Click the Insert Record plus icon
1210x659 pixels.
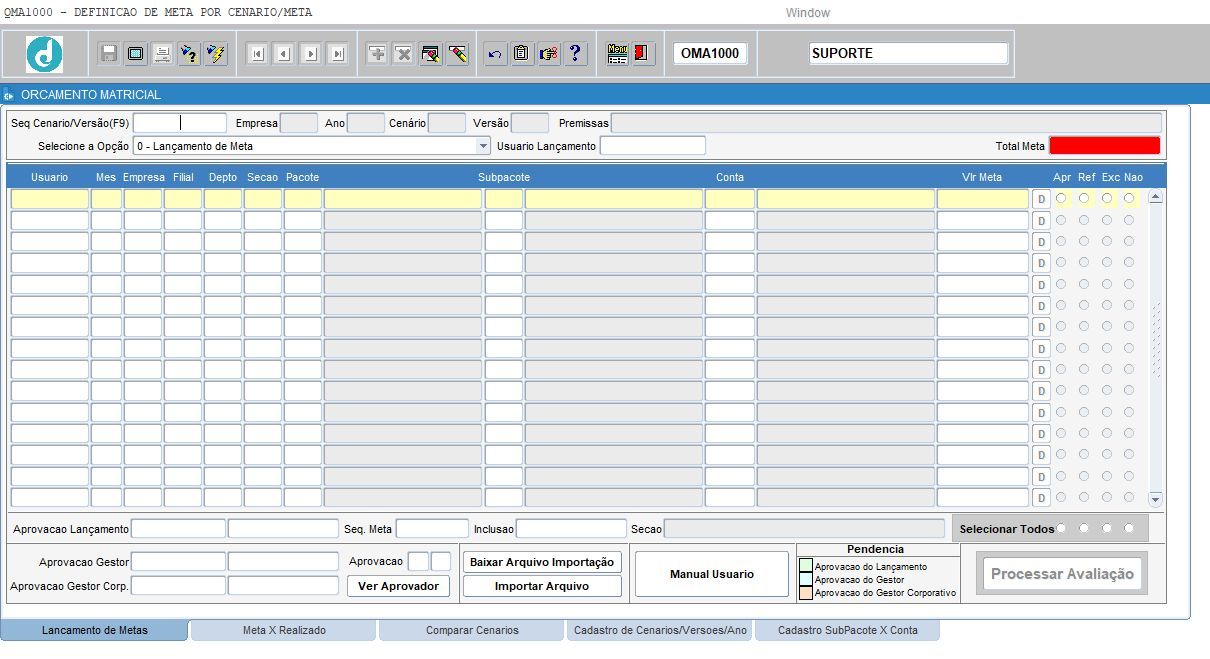coord(377,54)
